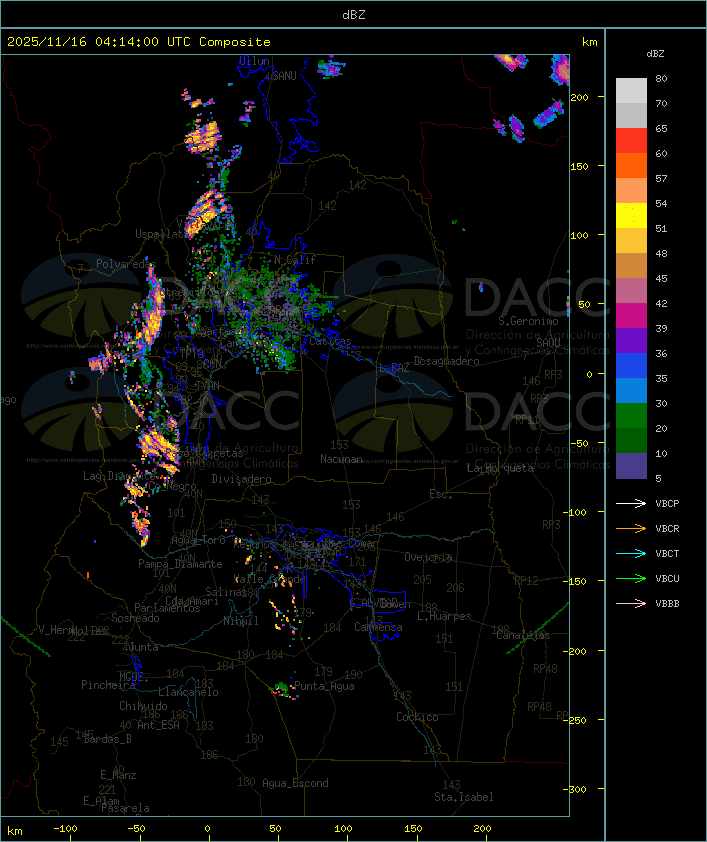Click the 'Cochico' place label
The width and height of the screenshot is (707, 842).
click(417, 717)
